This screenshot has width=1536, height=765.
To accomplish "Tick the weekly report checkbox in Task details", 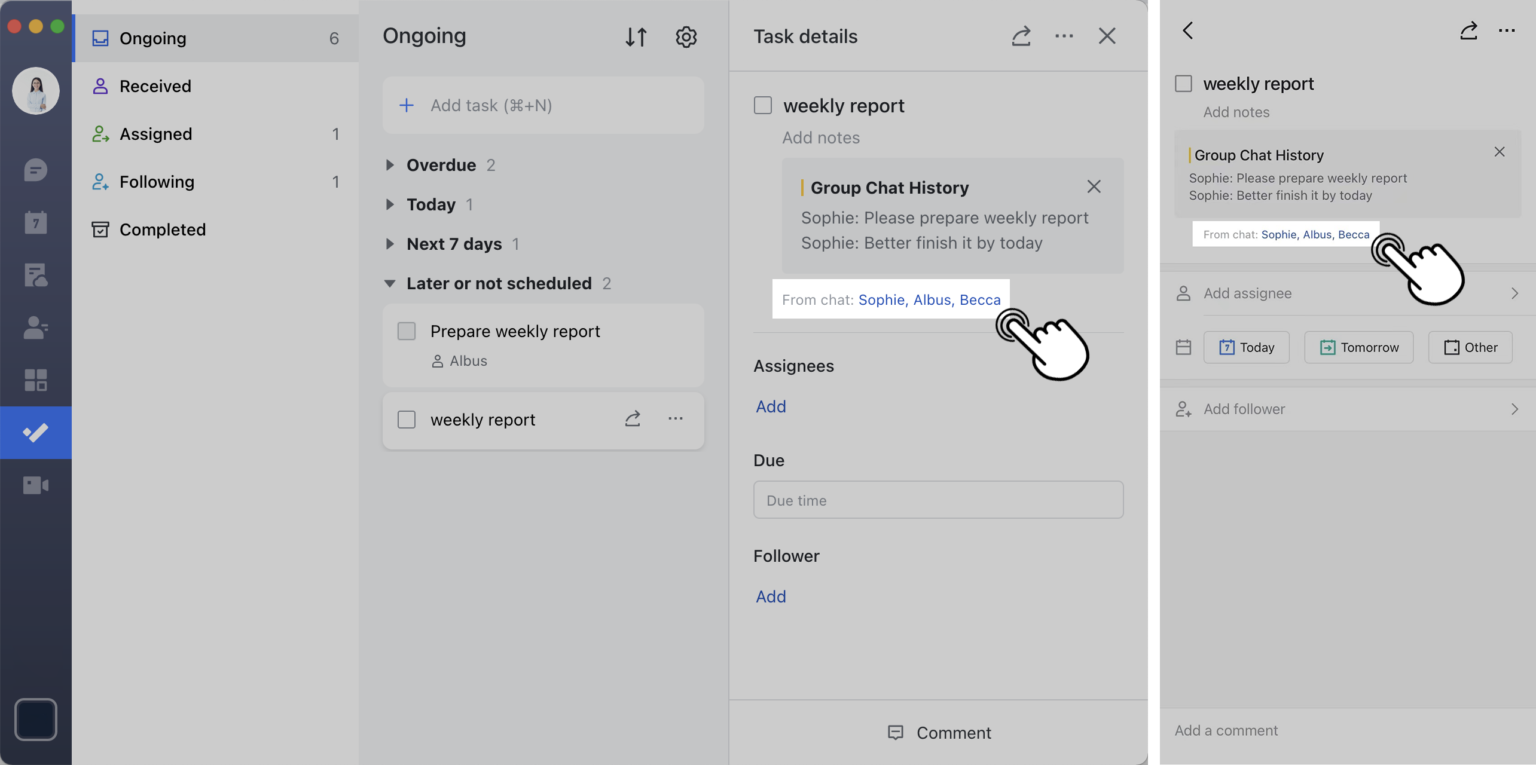I will click(763, 105).
